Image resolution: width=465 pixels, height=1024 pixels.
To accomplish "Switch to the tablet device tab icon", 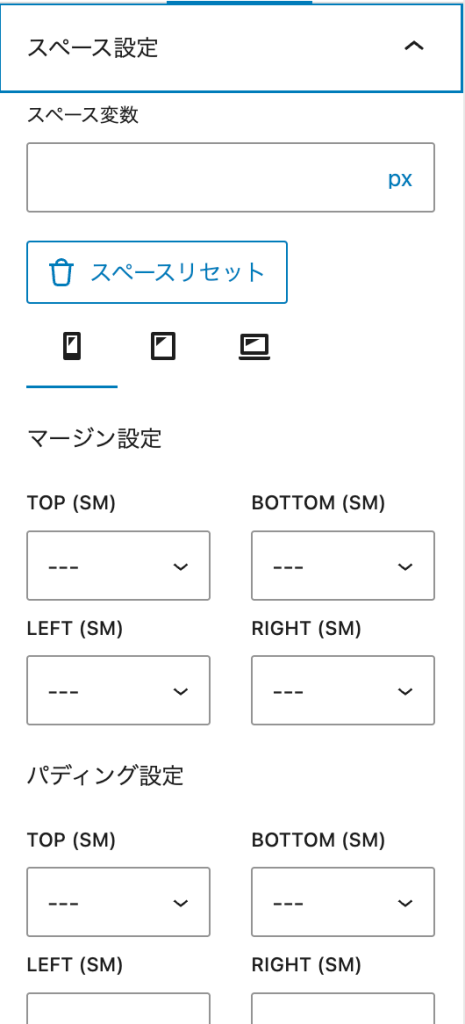I will (x=163, y=346).
